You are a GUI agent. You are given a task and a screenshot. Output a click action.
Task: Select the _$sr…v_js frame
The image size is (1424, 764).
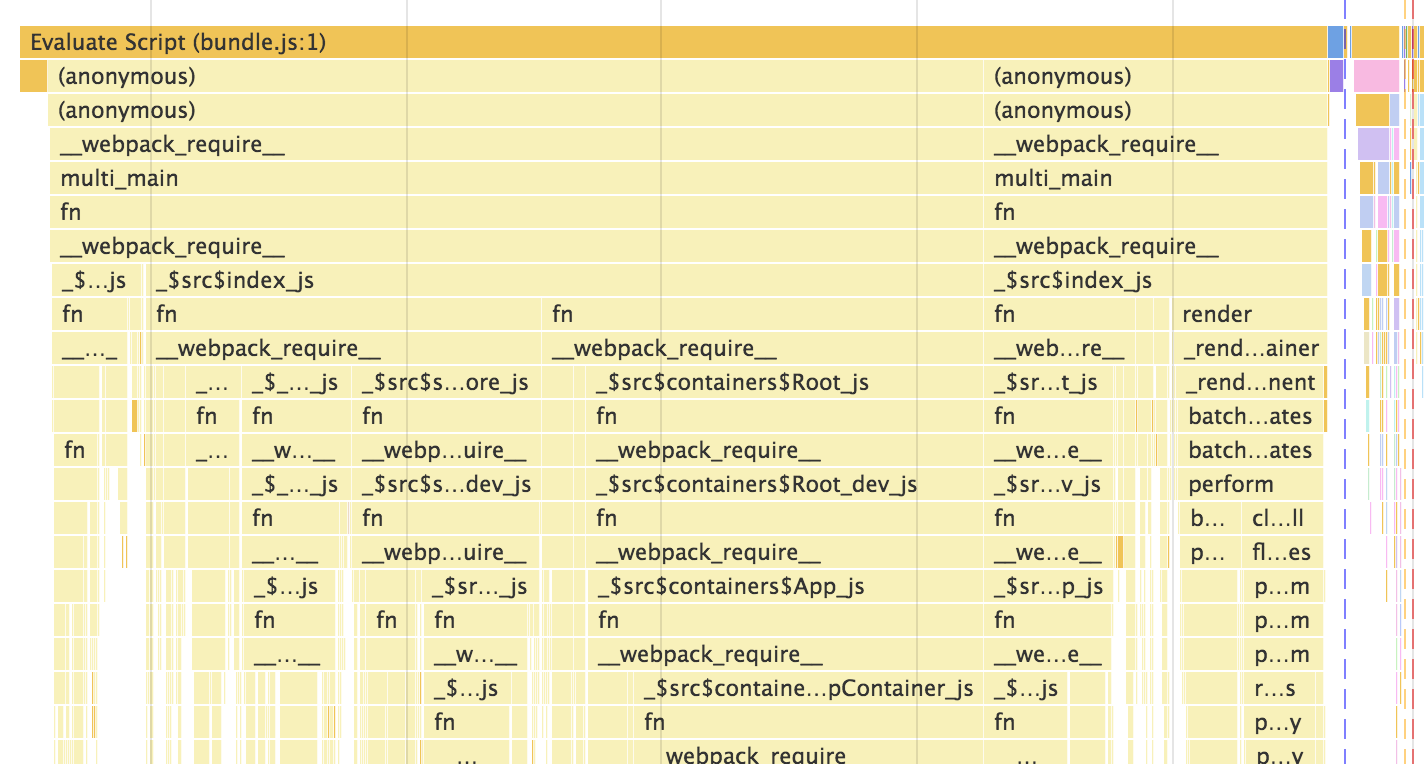click(1049, 485)
